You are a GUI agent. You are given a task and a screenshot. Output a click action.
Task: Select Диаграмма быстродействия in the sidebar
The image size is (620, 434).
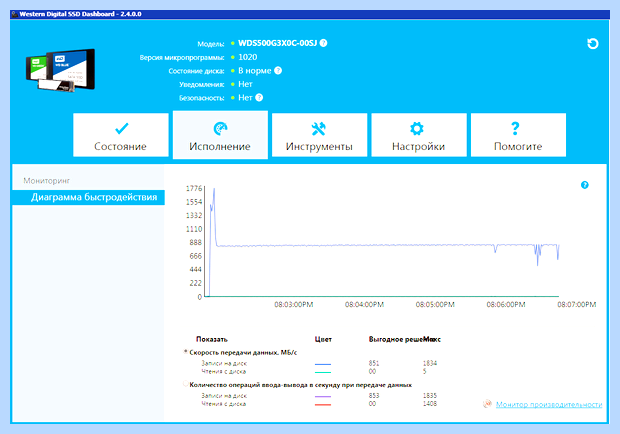[x=89, y=197]
